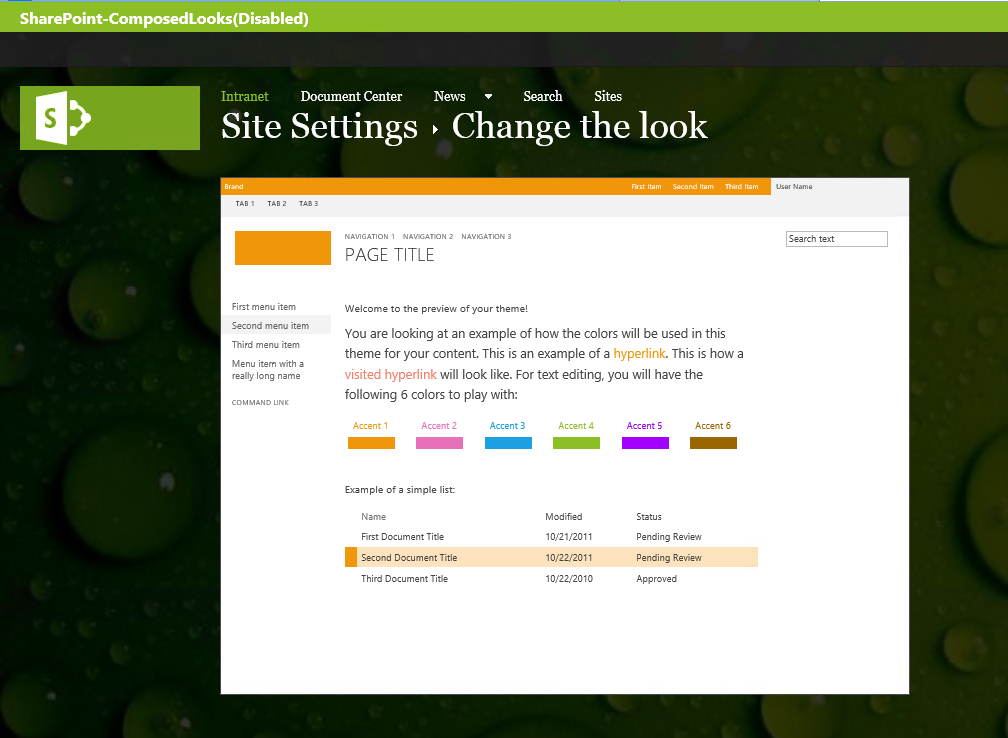The image size is (1008, 738).
Task: Click the PAGE TITLE heading
Action: tap(390, 255)
